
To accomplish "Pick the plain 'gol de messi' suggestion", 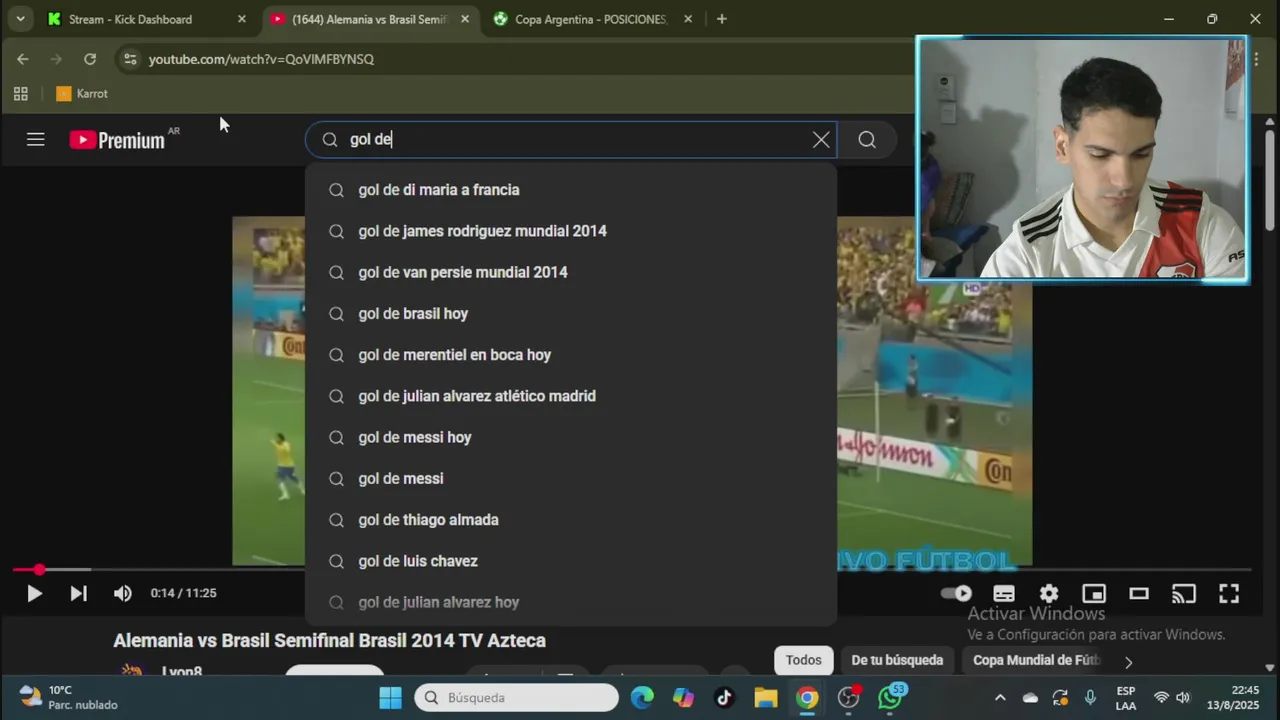I will 571,479.
